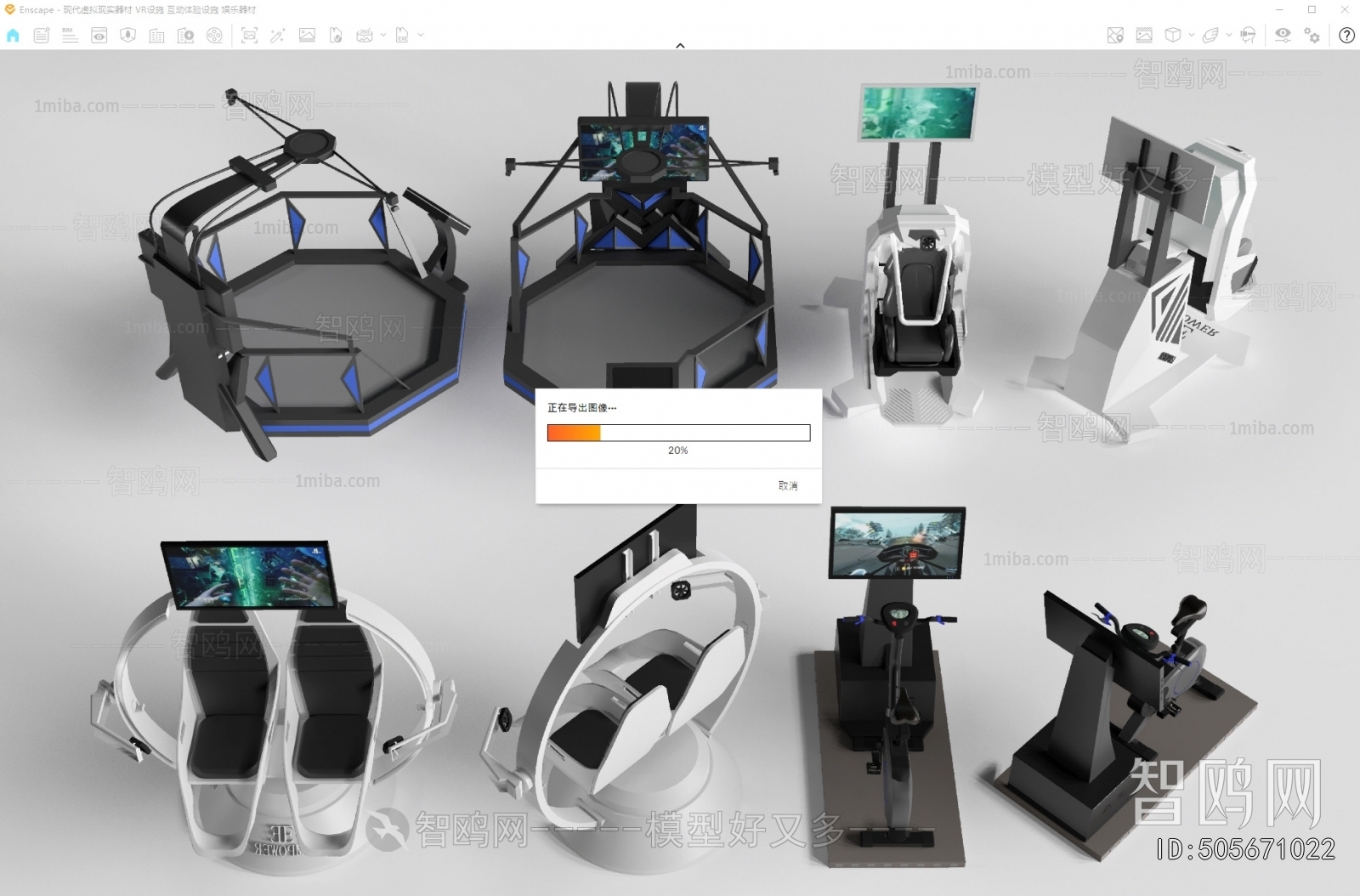The height and width of the screenshot is (896, 1360).
Task: Expand the 360 panorama export dropdown
Action: click(x=382, y=35)
